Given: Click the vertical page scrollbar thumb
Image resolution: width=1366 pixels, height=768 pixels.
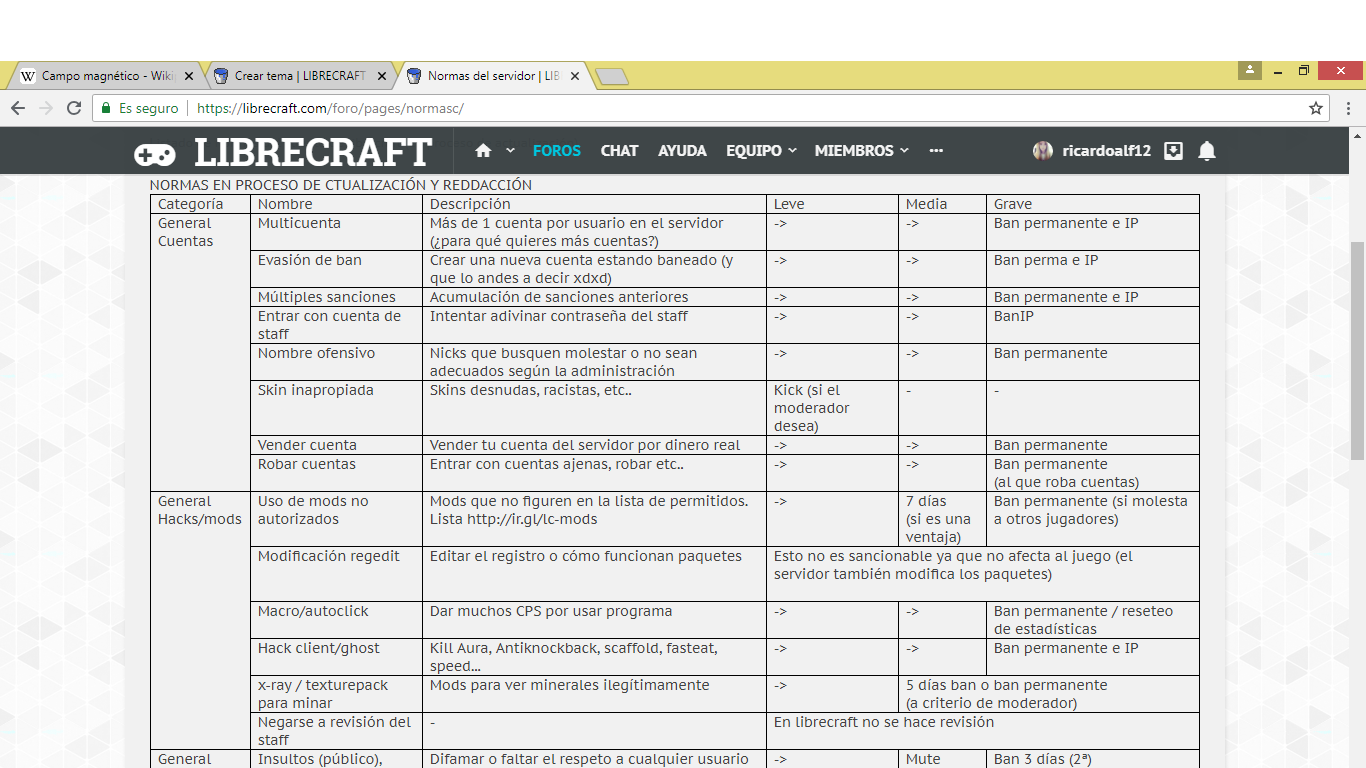Looking at the screenshot, I should point(1357,350).
